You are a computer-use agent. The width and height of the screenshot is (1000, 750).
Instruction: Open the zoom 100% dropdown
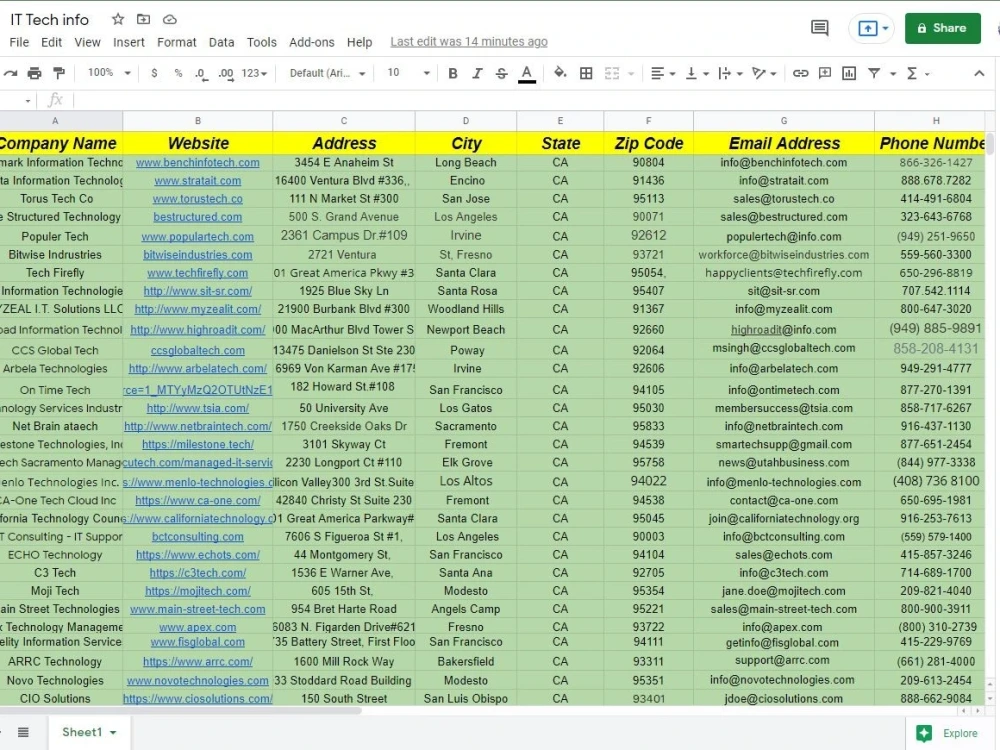tap(108, 73)
